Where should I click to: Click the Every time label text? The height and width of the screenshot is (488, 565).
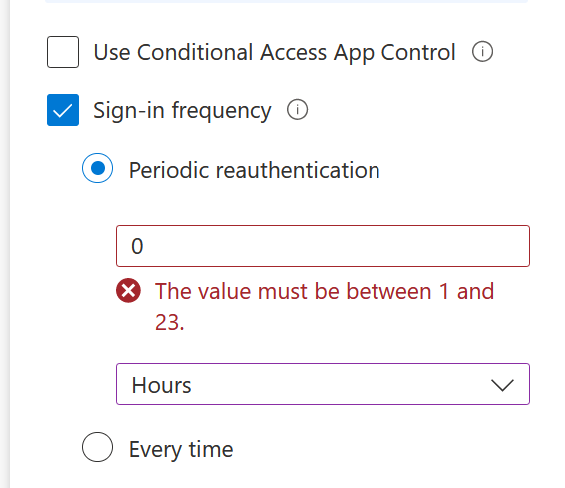[x=181, y=450]
